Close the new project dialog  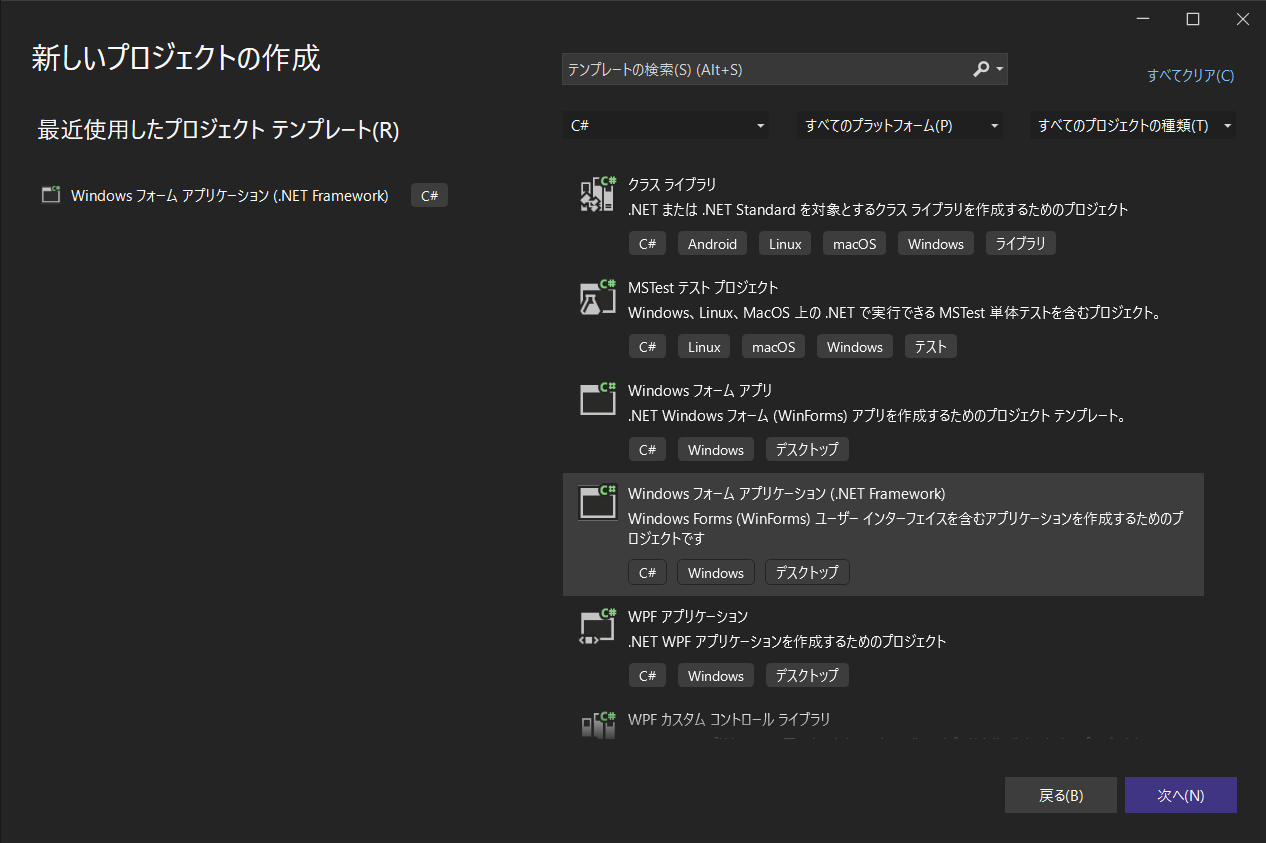click(1241, 19)
